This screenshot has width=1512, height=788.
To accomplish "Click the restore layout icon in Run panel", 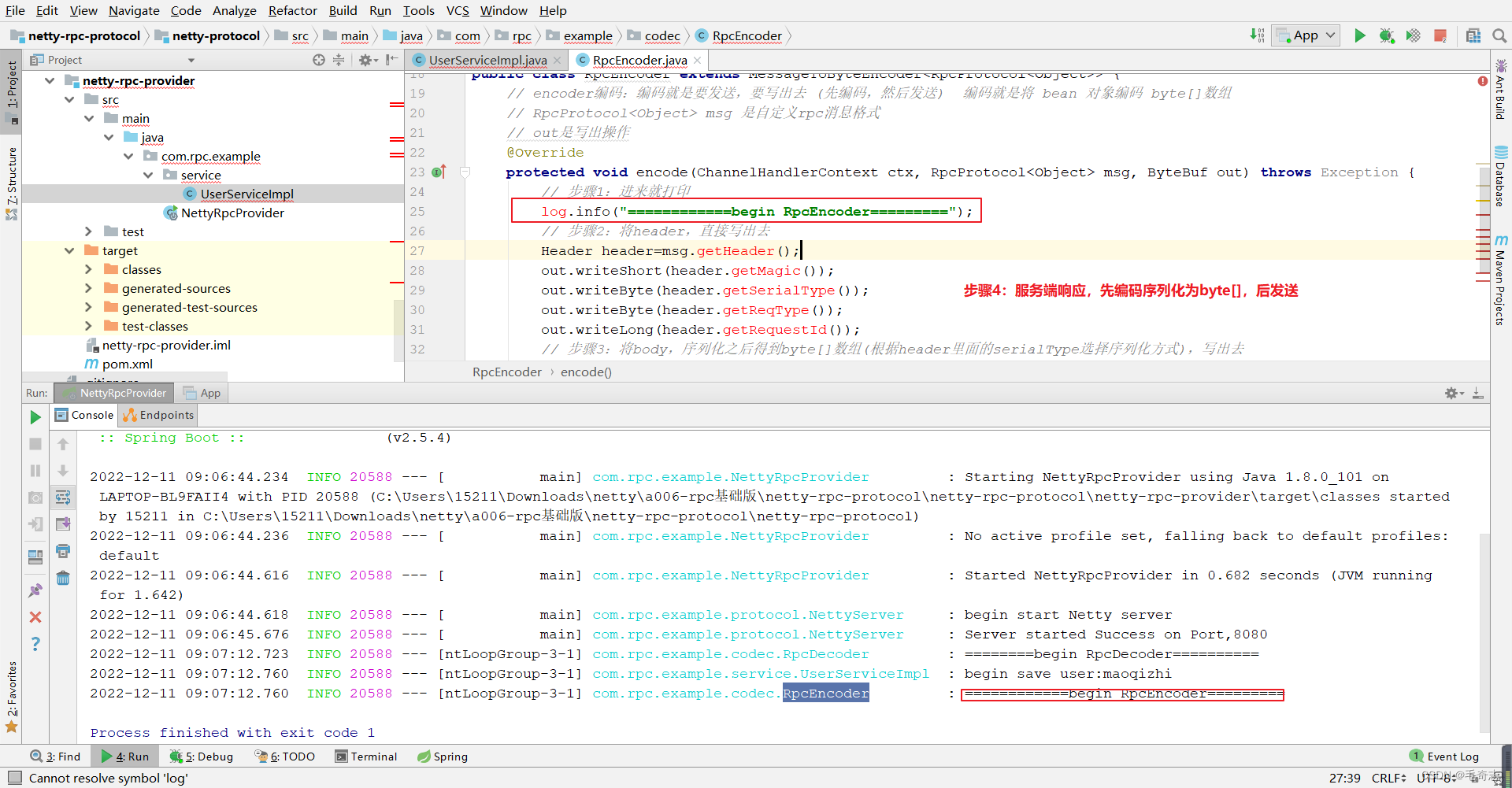I will click(35, 557).
